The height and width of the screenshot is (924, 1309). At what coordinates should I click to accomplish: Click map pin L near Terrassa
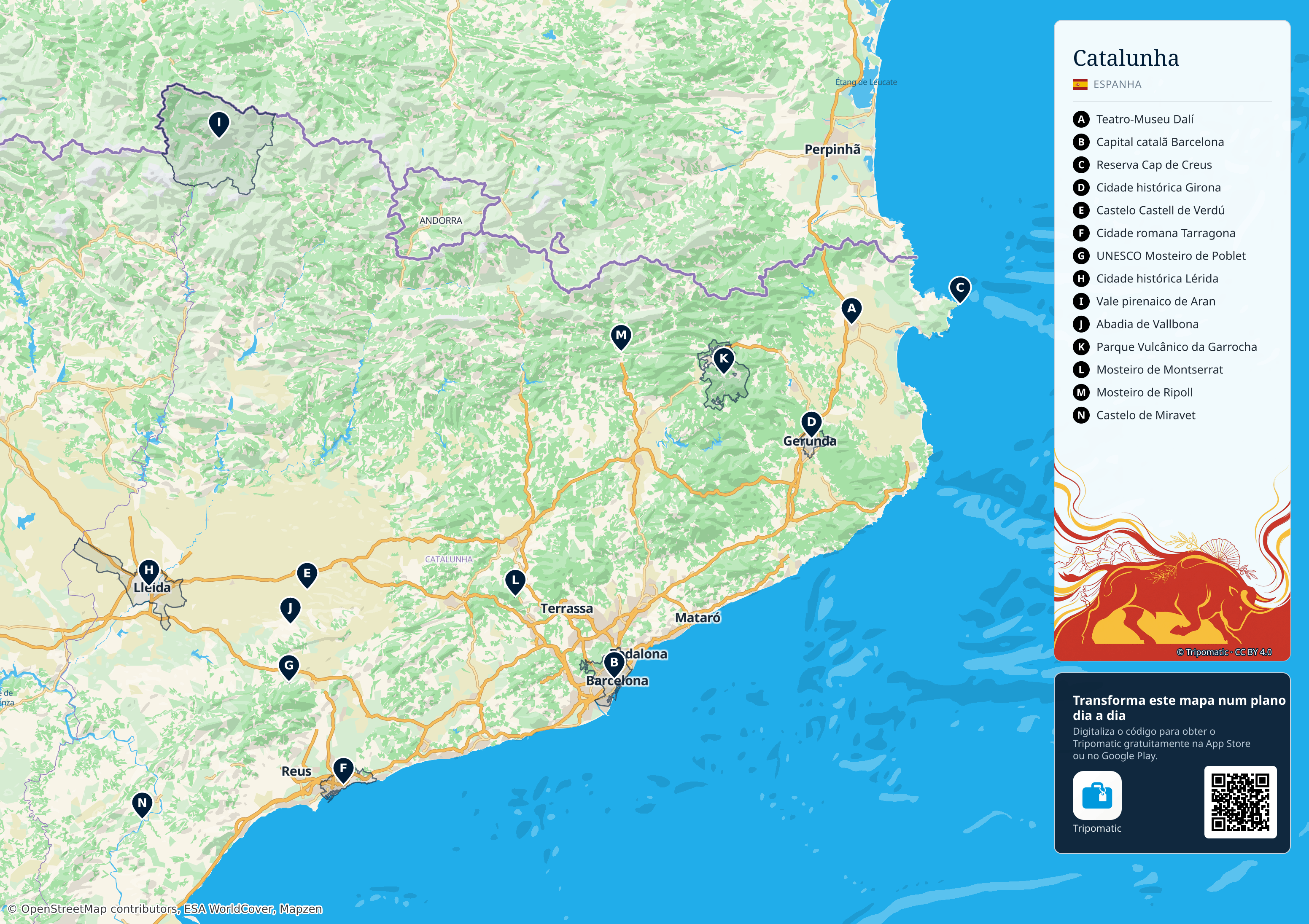click(515, 582)
